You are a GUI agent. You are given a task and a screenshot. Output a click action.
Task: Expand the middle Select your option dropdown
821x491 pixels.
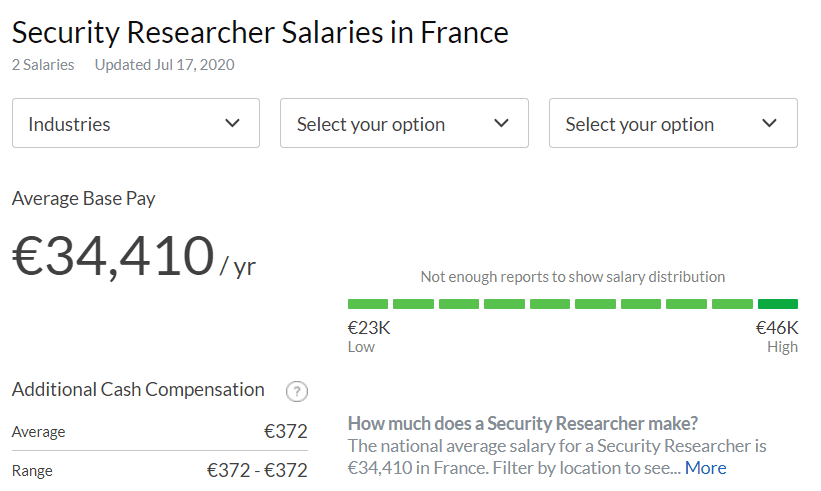point(404,123)
